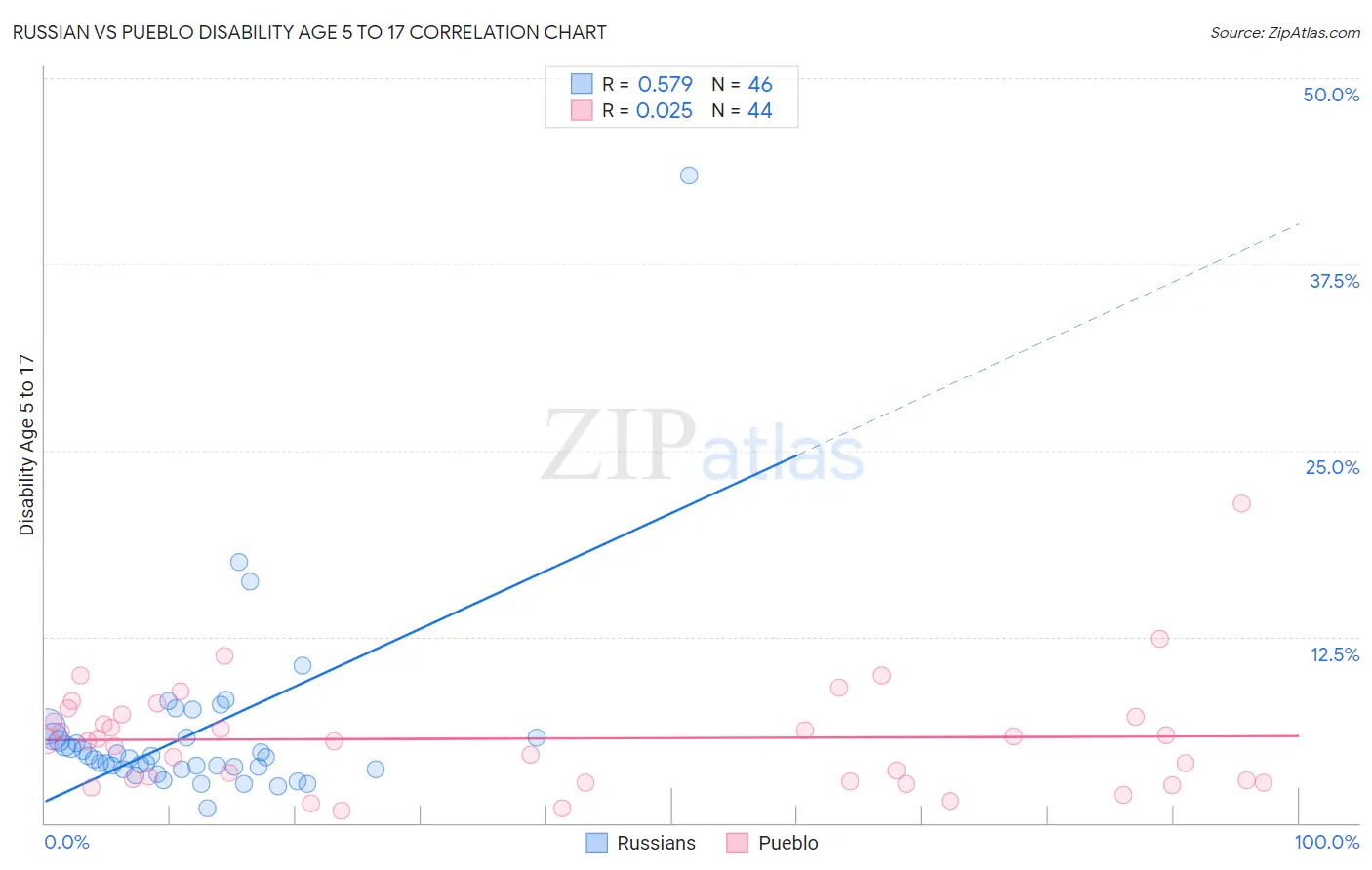Click the 37.5% y-axis label
Screen dimensions: 1372x870
pyautogui.click(x=1334, y=281)
